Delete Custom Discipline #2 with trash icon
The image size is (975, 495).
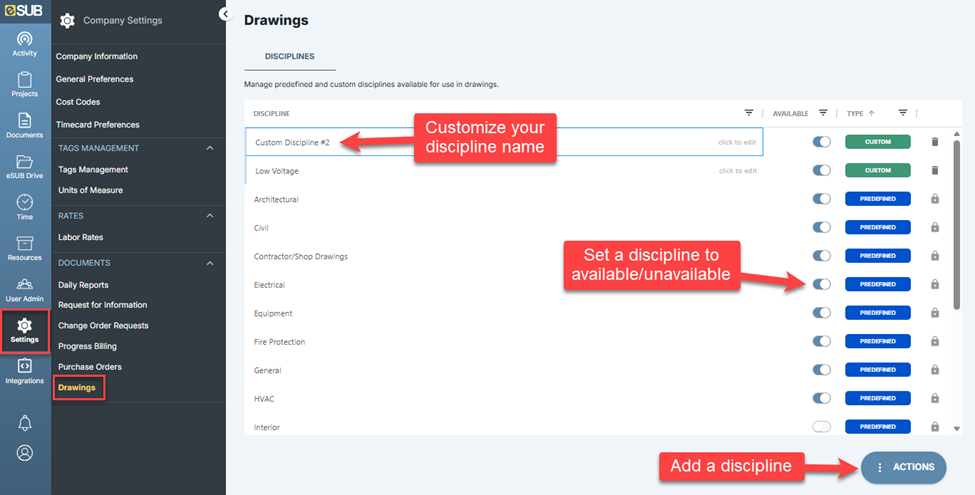[935, 142]
